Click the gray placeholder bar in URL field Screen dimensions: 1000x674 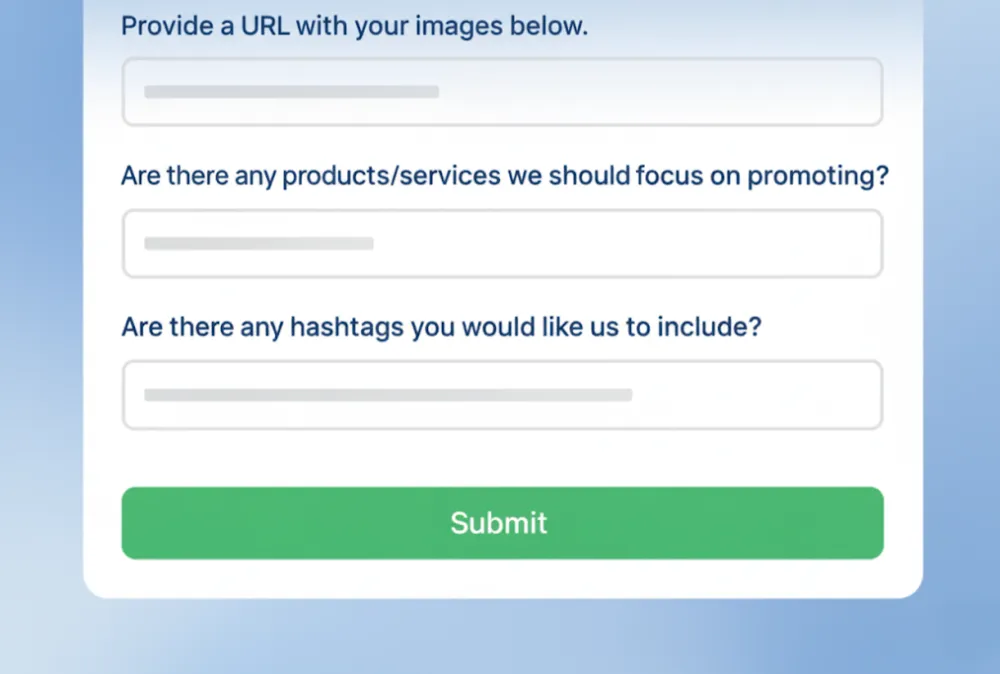tap(291, 92)
